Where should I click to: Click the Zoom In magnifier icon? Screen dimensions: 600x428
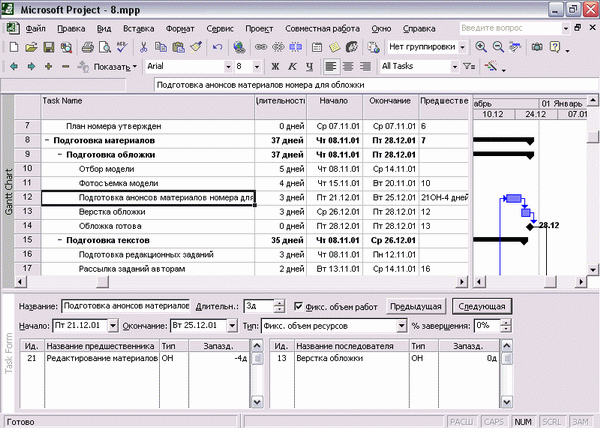(481, 47)
